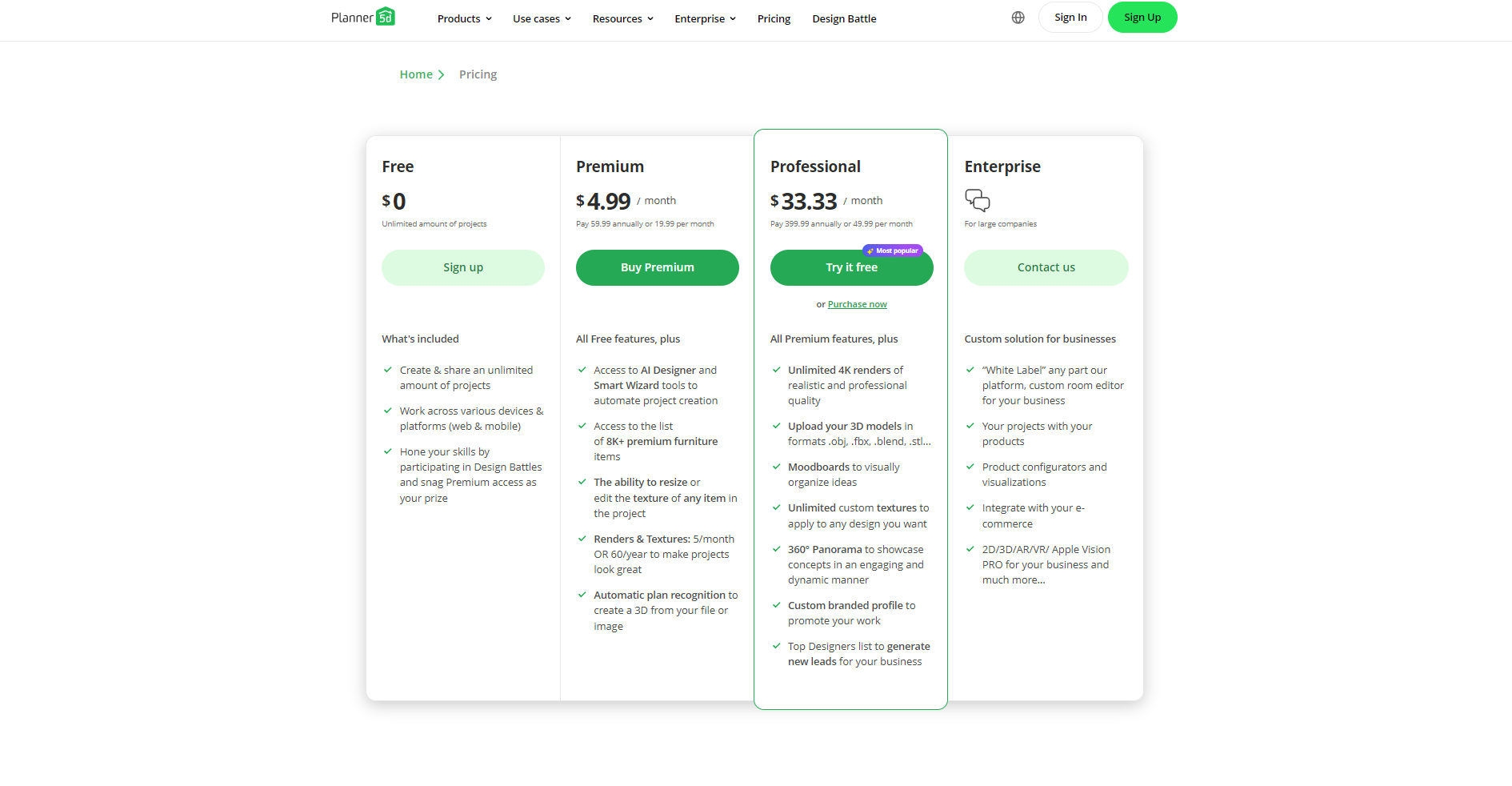The height and width of the screenshot is (786, 1512).
Task: Click the Planner 5D logo
Action: (x=363, y=18)
